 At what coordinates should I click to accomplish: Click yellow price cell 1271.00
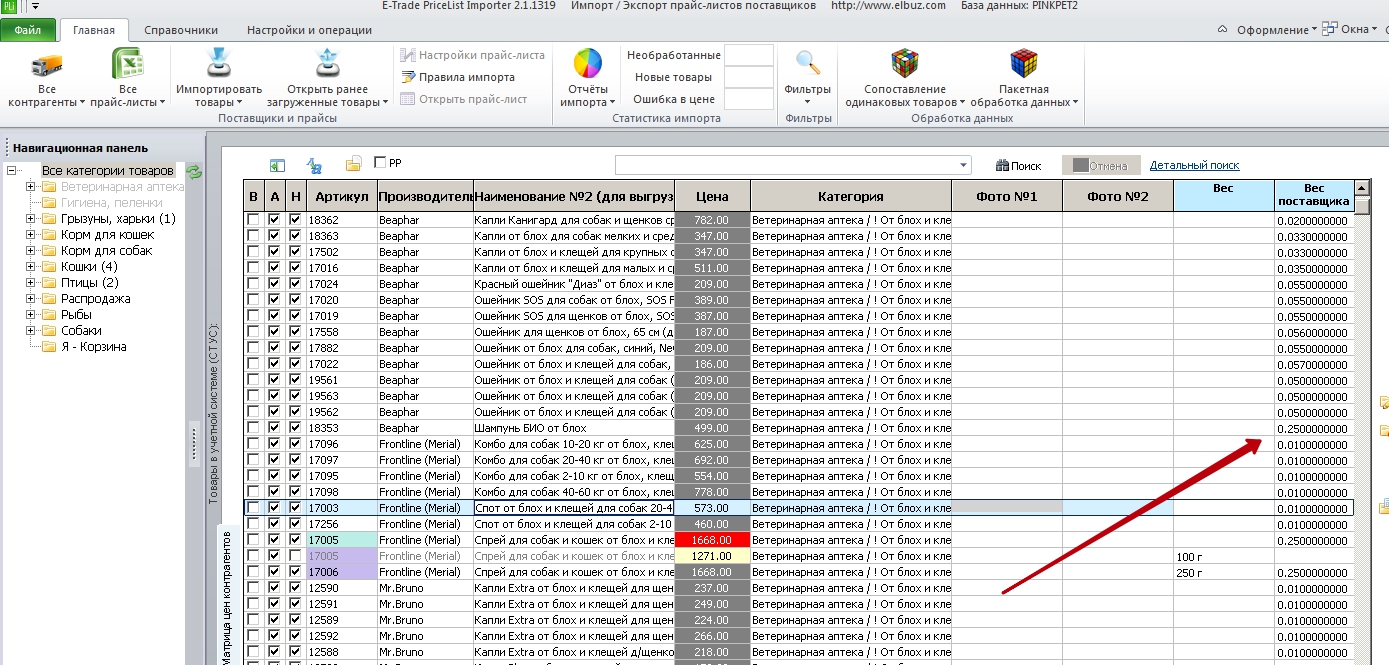coord(712,556)
